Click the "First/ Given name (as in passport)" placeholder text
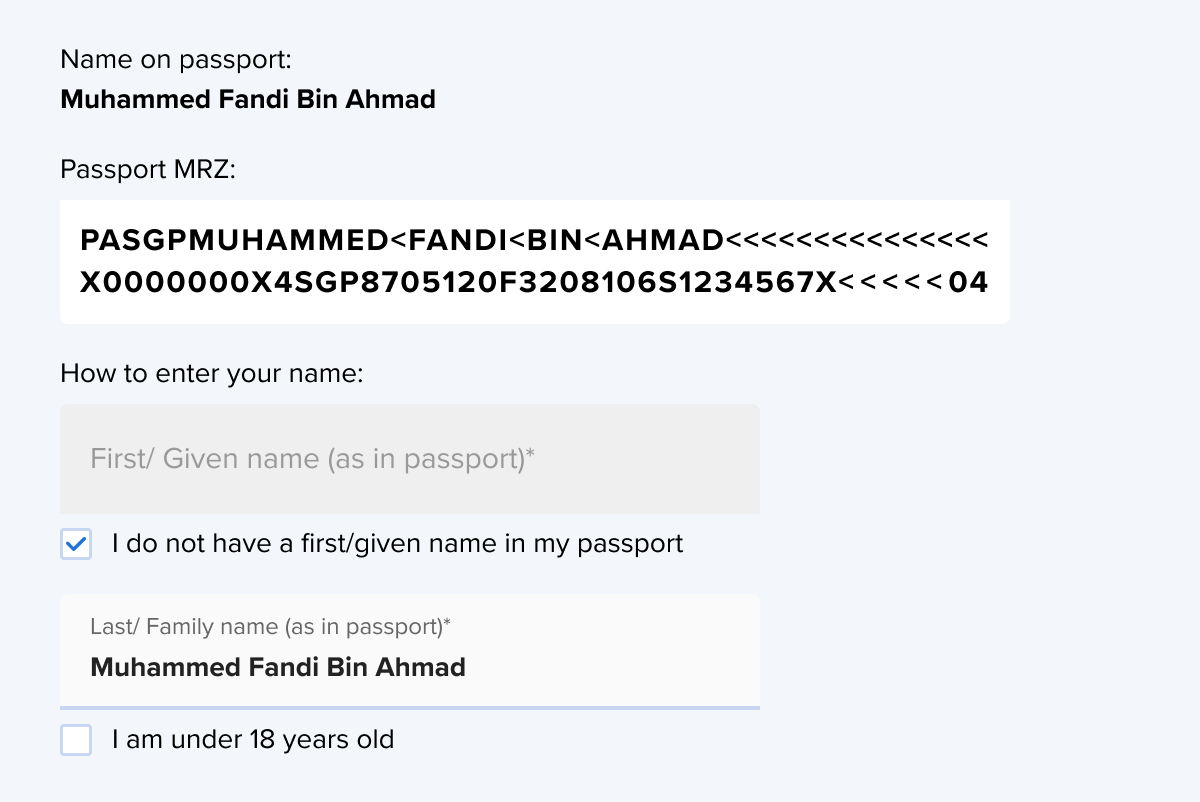Image resolution: width=1200 pixels, height=802 pixels. [312, 459]
